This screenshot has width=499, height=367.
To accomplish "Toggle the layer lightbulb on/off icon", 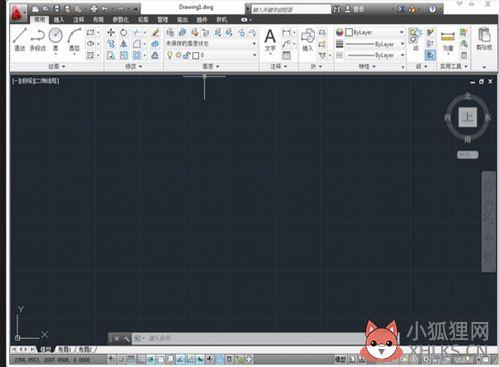I will (170, 55).
